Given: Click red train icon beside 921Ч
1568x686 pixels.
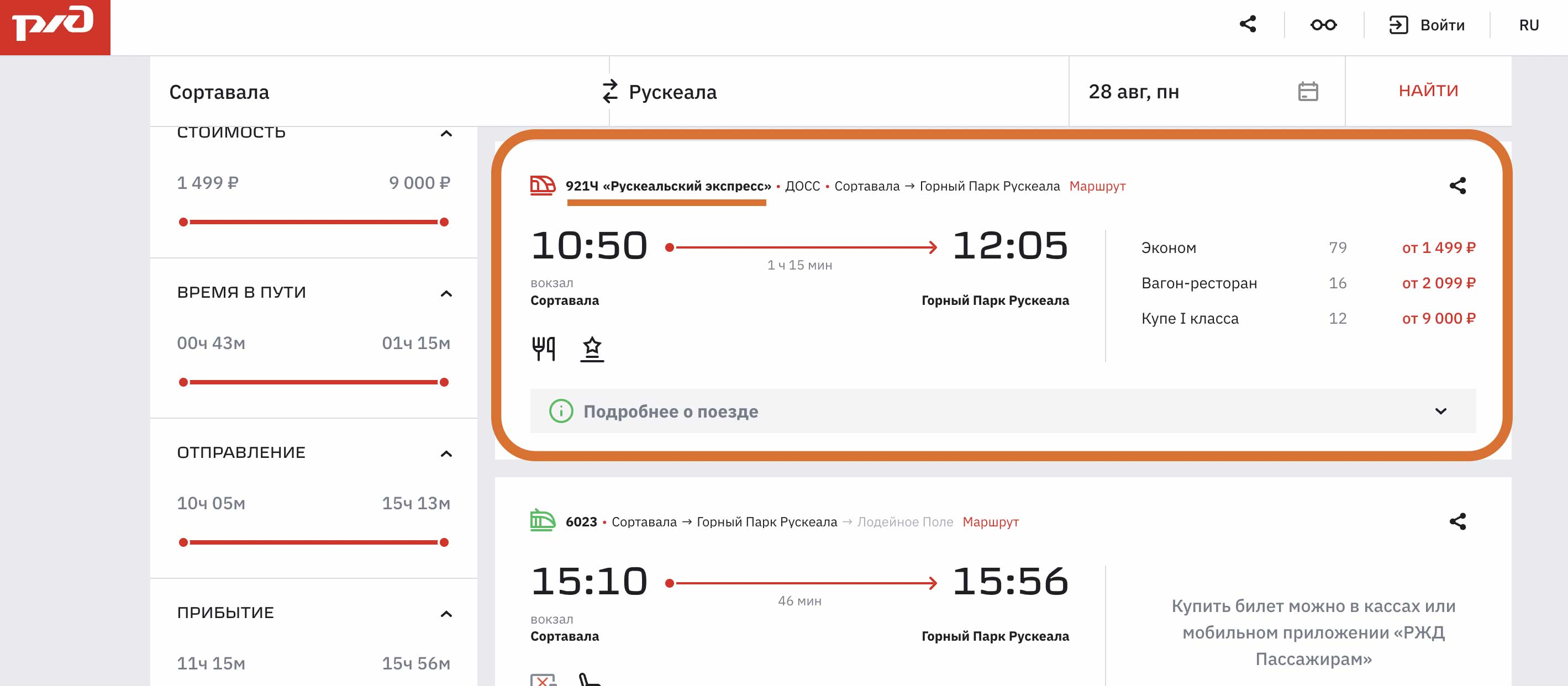Looking at the screenshot, I should point(543,186).
